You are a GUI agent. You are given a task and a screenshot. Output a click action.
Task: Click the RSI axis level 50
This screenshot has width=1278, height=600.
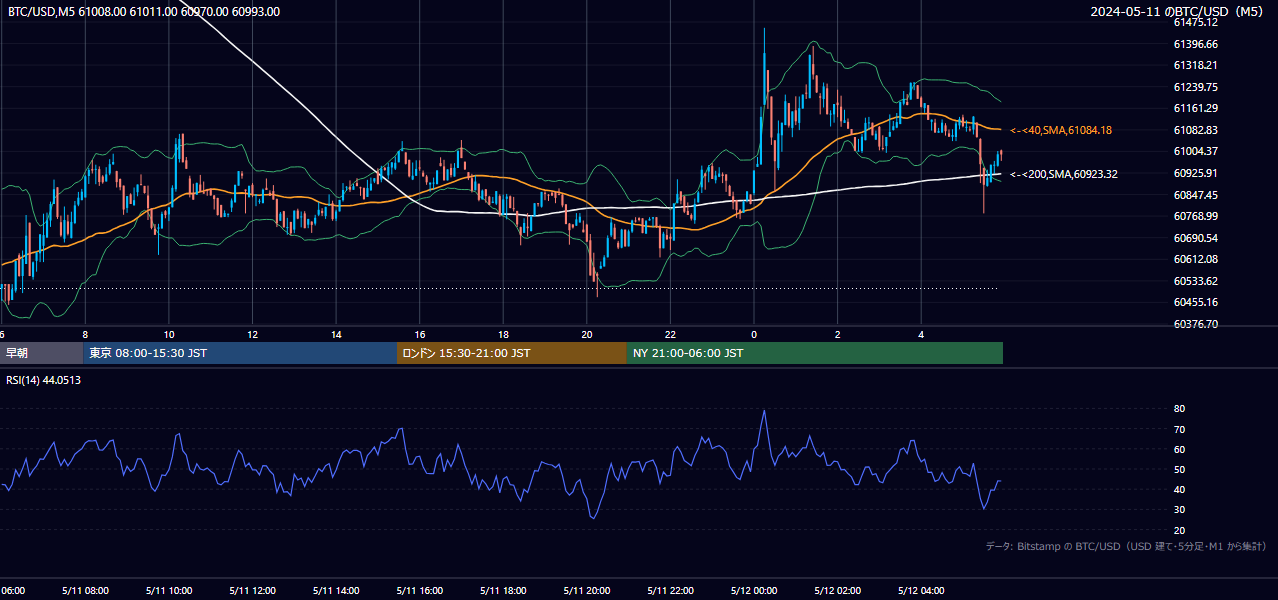coord(1179,469)
